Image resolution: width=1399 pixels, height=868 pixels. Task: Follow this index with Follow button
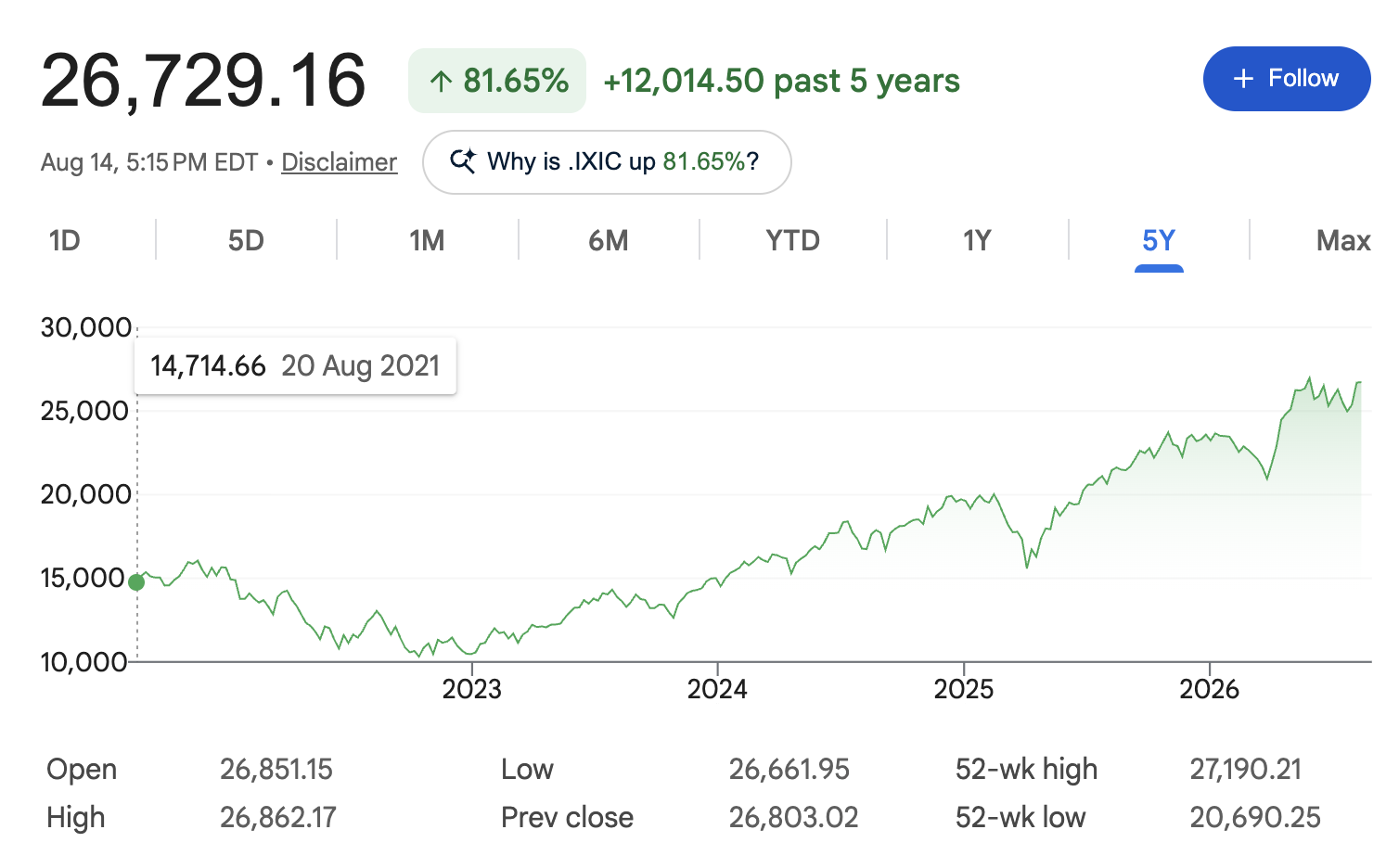[x=1287, y=79]
